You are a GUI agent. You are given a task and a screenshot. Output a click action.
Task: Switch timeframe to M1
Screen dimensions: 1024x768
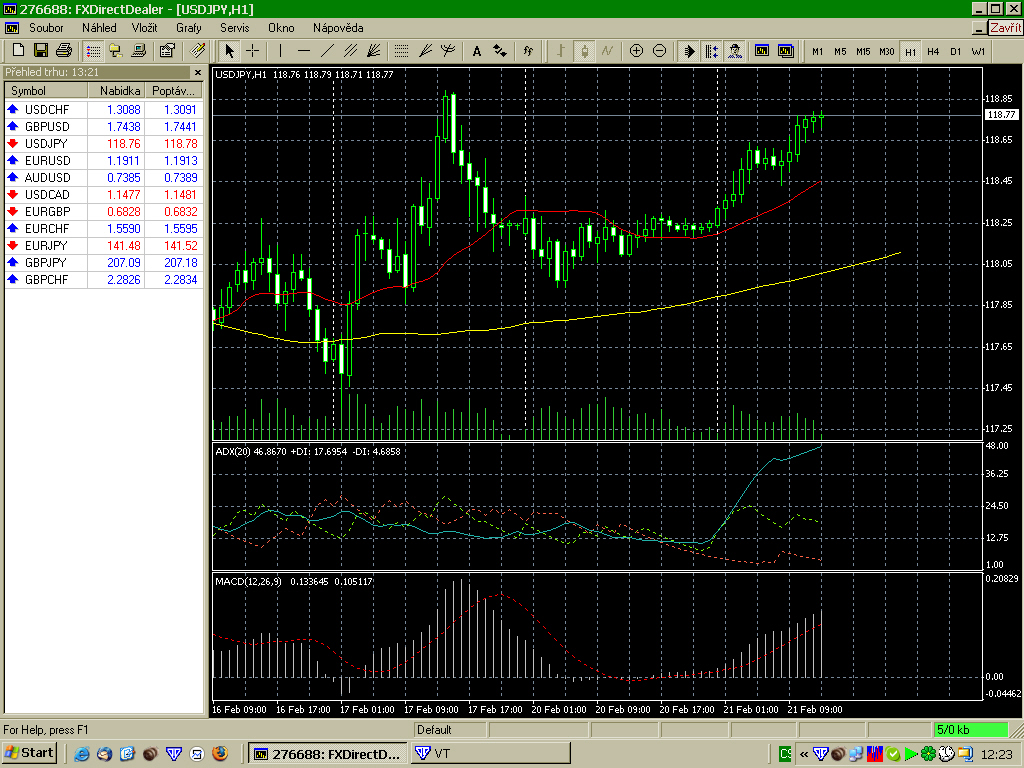click(x=818, y=51)
